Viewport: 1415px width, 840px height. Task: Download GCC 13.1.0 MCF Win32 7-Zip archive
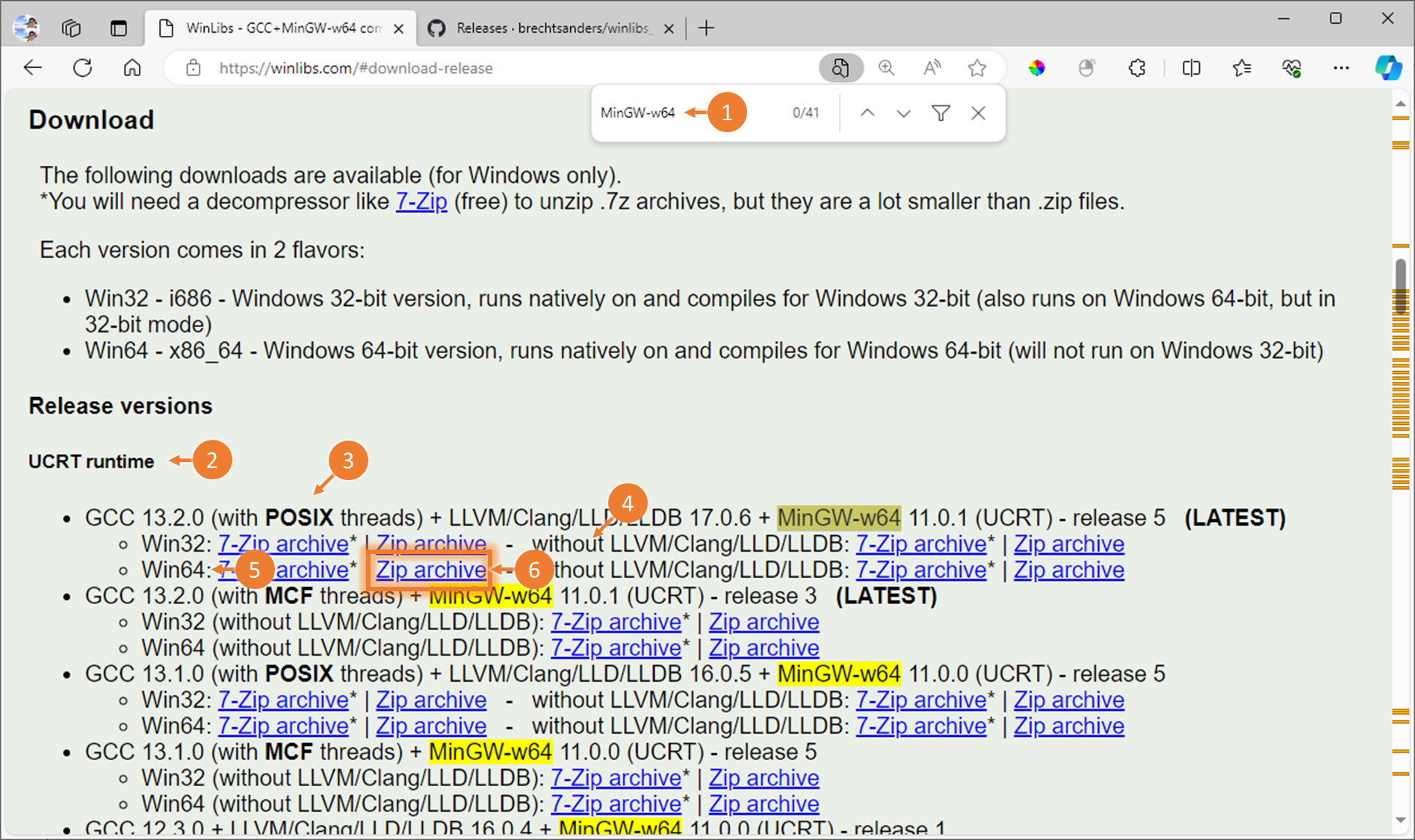coord(616,777)
